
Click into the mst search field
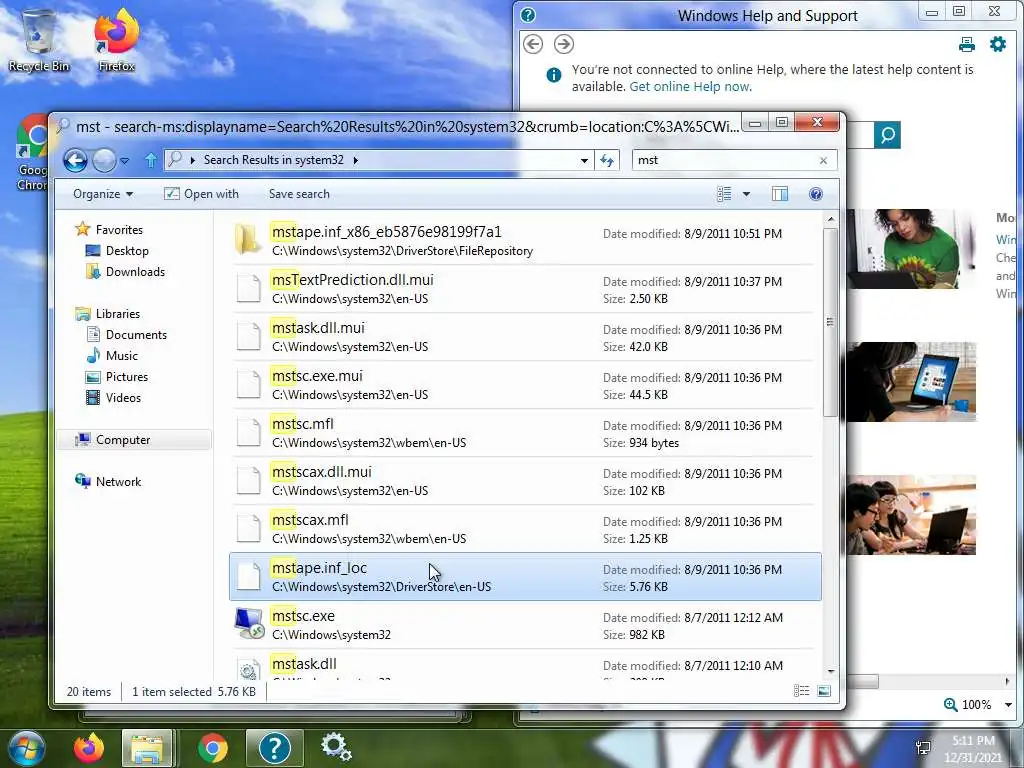tap(724, 160)
